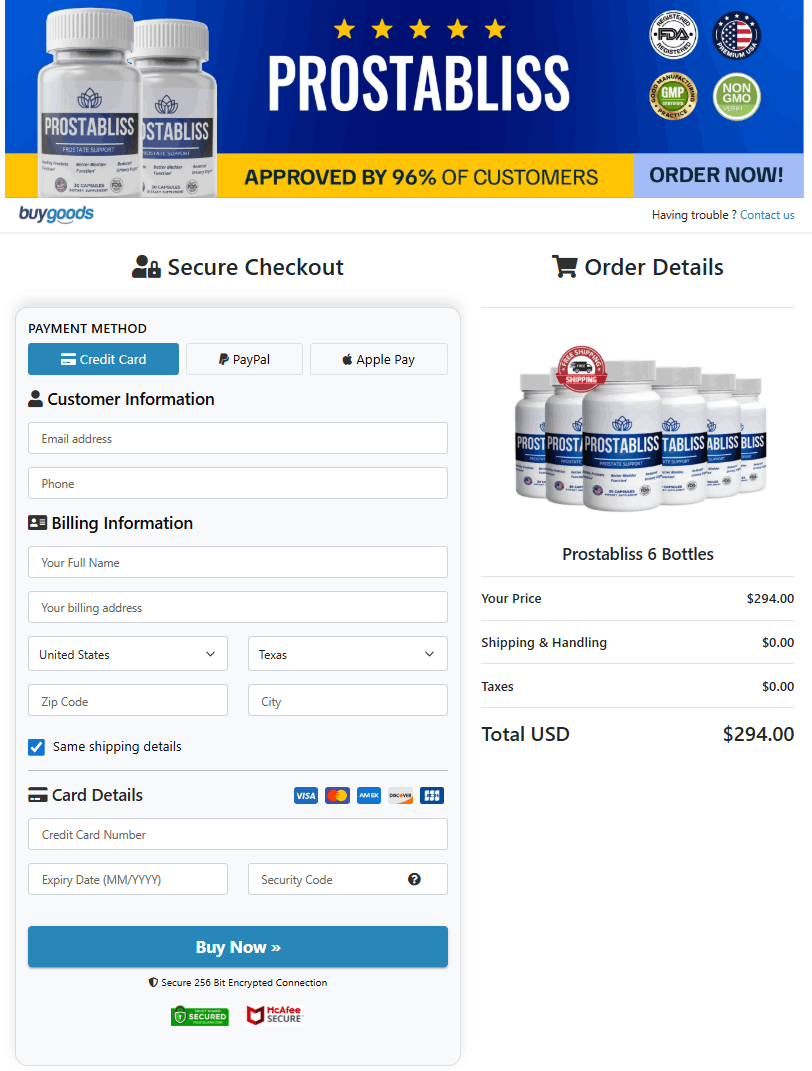812x1071 pixels.
Task: Select the Credit Card payment tab
Action: point(104,360)
